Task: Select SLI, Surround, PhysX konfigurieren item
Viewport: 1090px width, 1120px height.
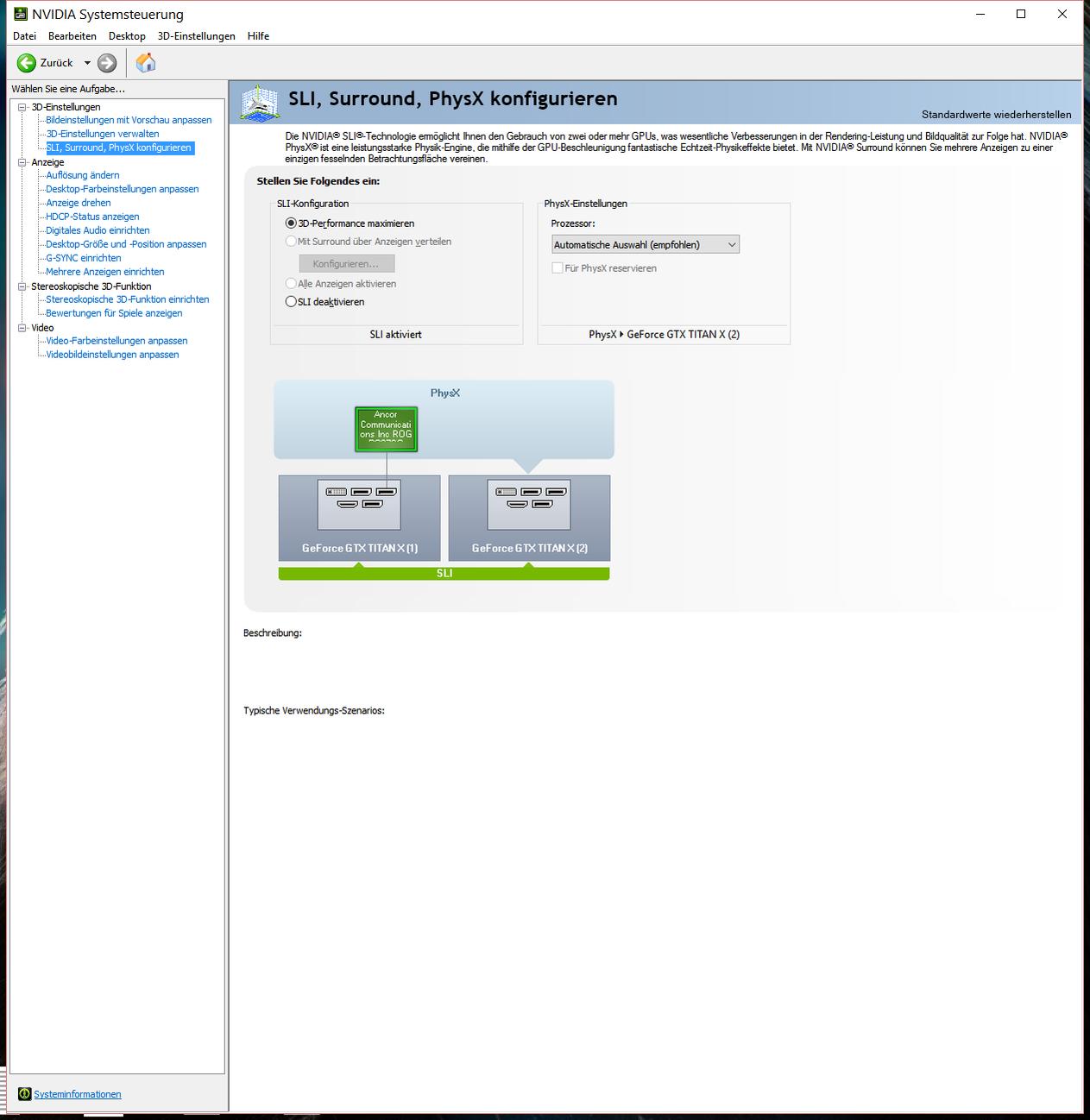Action: (x=119, y=148)
